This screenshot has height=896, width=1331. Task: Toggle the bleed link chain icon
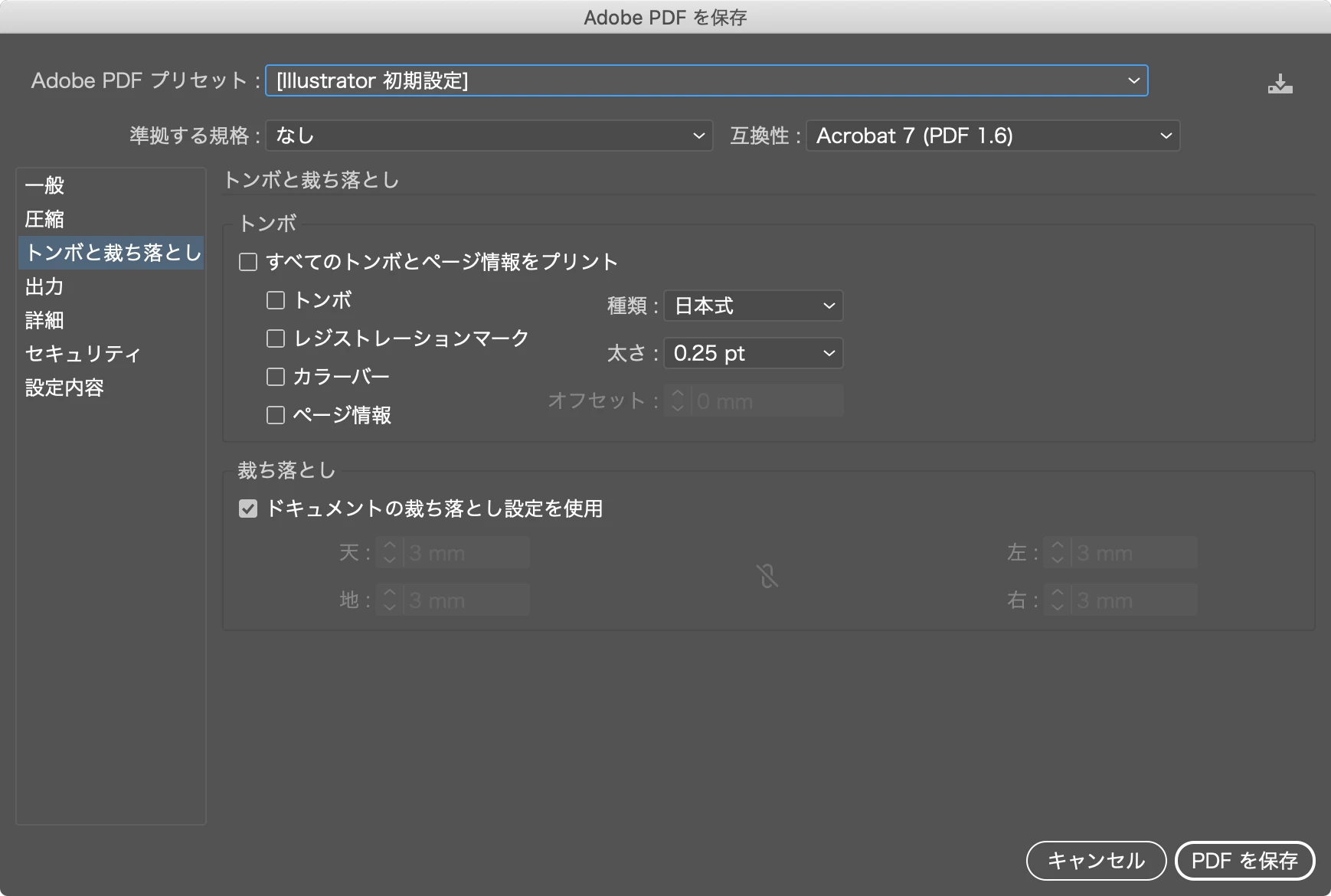(767, 576)
